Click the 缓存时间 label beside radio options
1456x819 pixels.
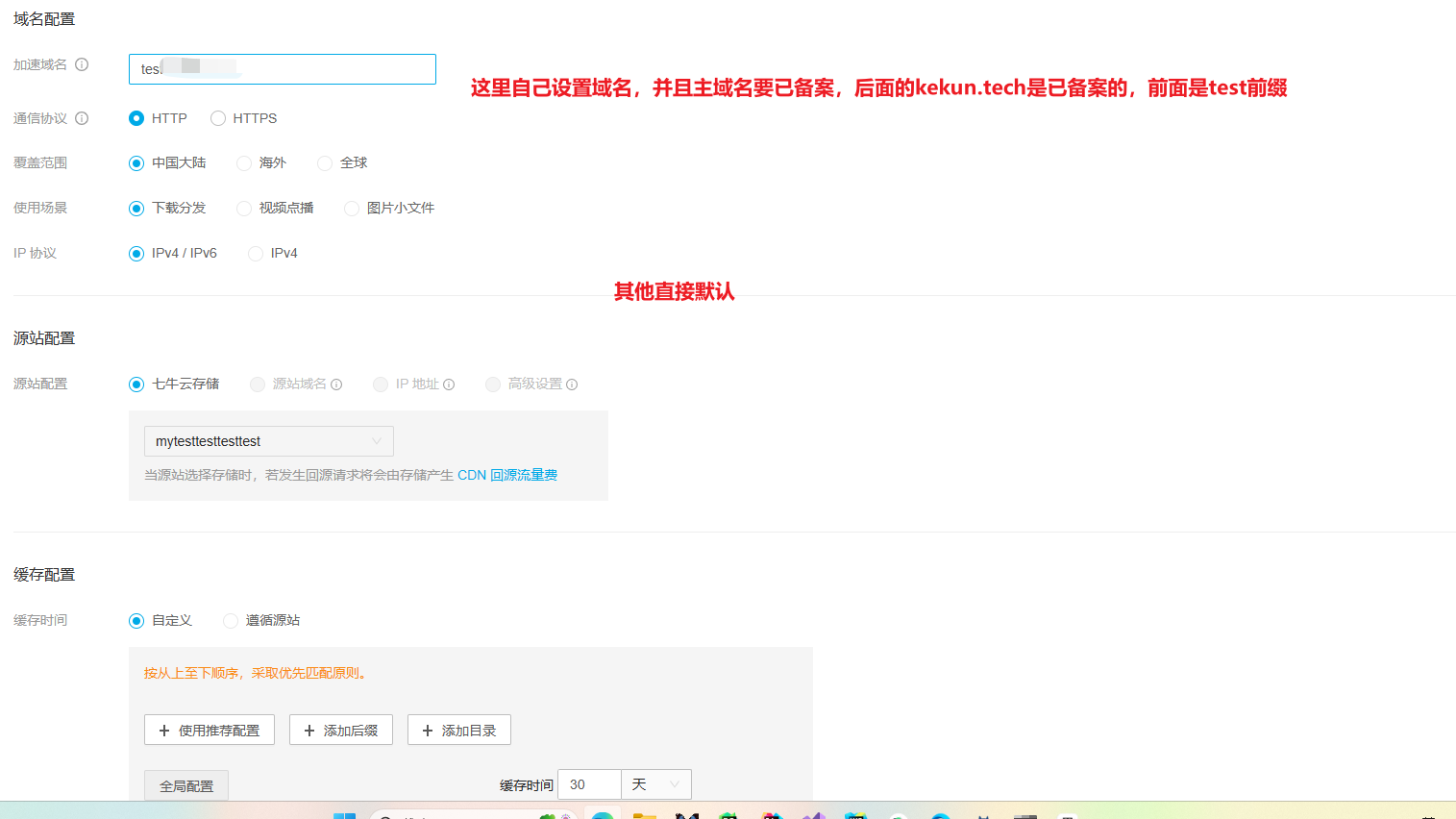pyautogui.click(x=40, y=620)
